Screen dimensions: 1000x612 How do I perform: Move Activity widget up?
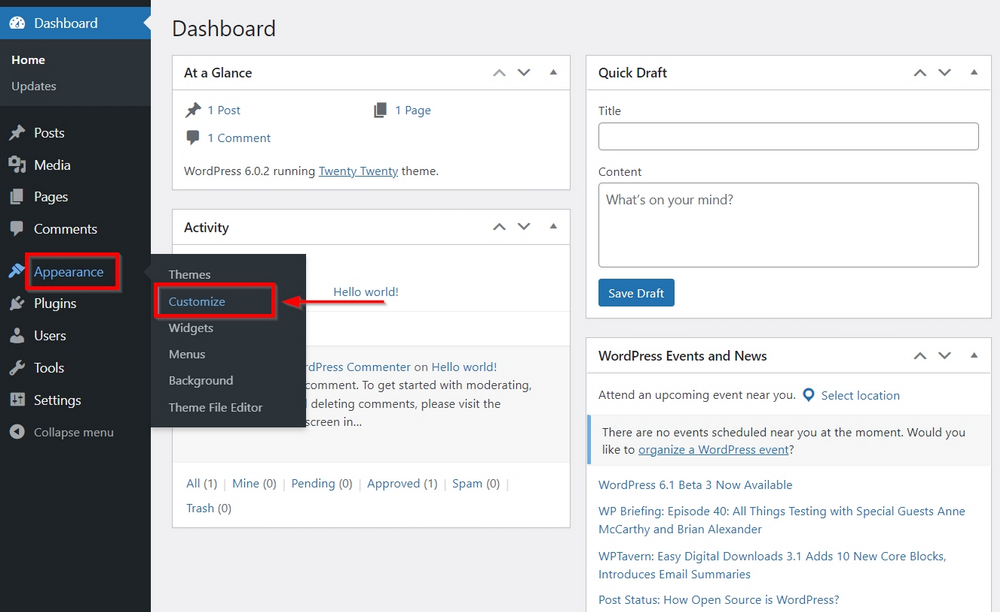[499, 227]
